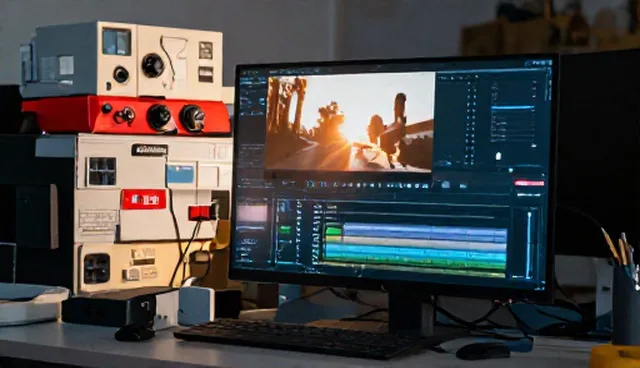Toggle the bottom checkbox in the right panel column

point(470,162)
